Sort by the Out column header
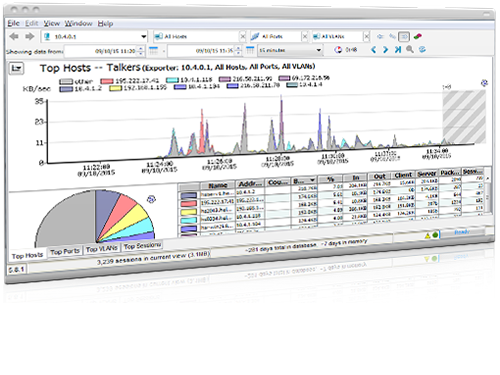 379,176
